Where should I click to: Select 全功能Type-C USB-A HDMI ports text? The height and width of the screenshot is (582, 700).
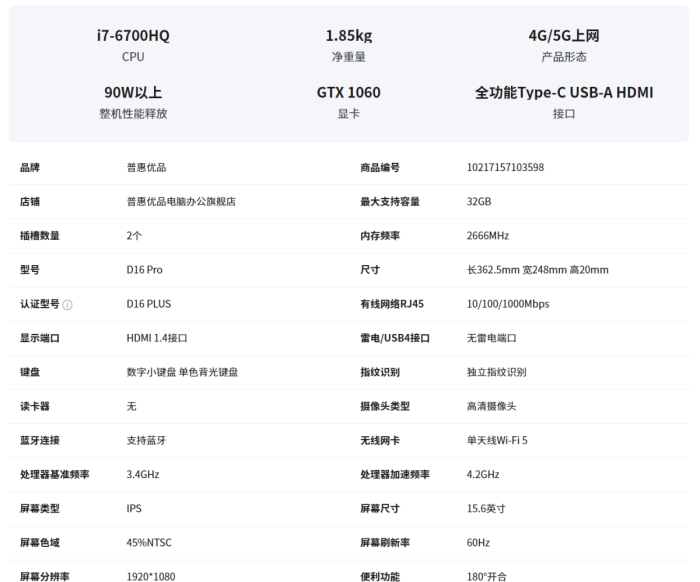(564, 92)
